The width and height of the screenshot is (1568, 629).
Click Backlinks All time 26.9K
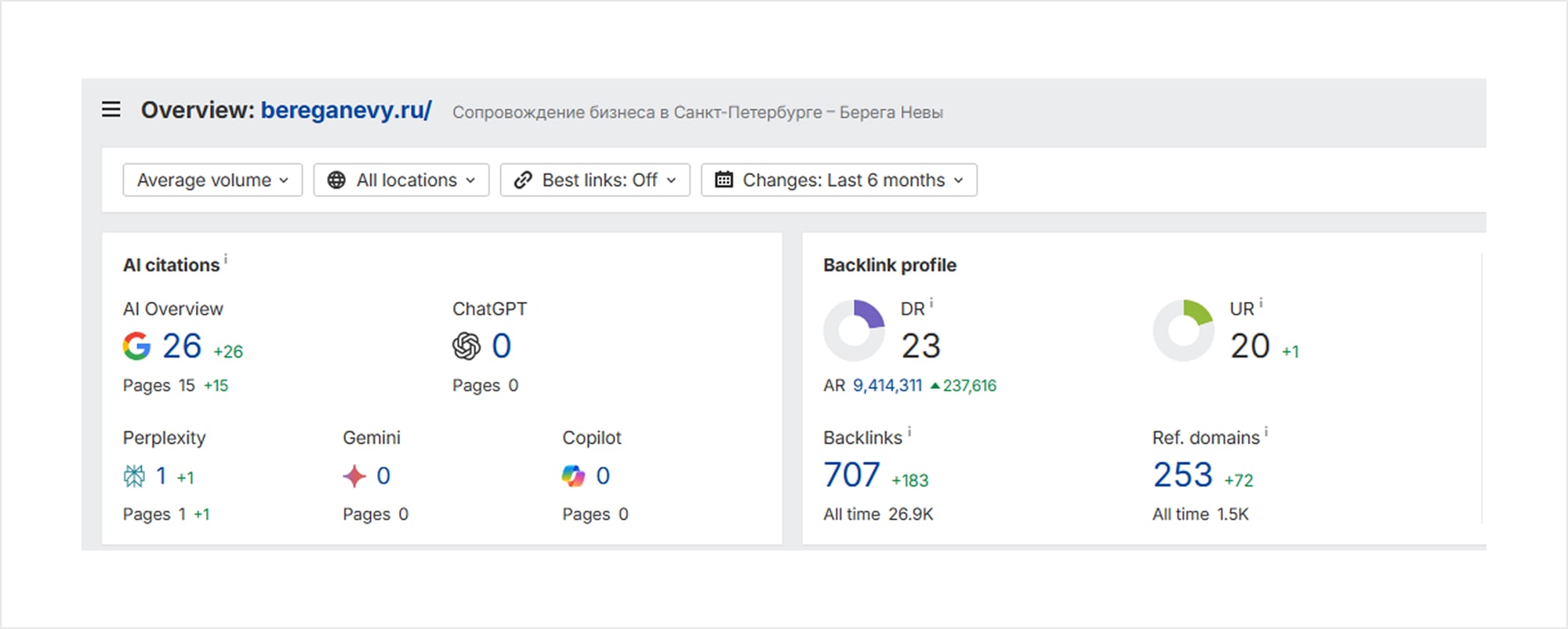pos(878,514)
